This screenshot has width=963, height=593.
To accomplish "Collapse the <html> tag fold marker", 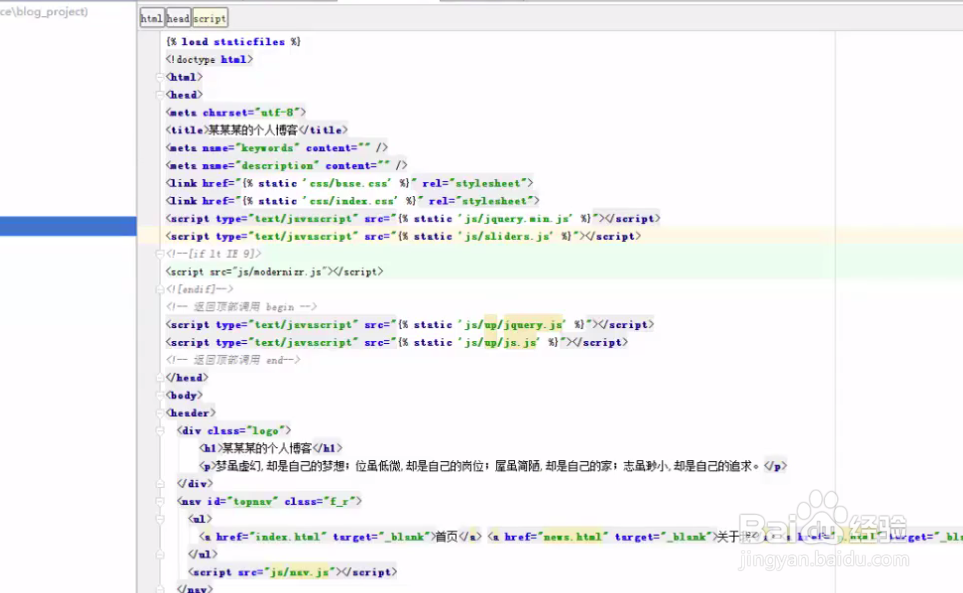I will 160,77.
